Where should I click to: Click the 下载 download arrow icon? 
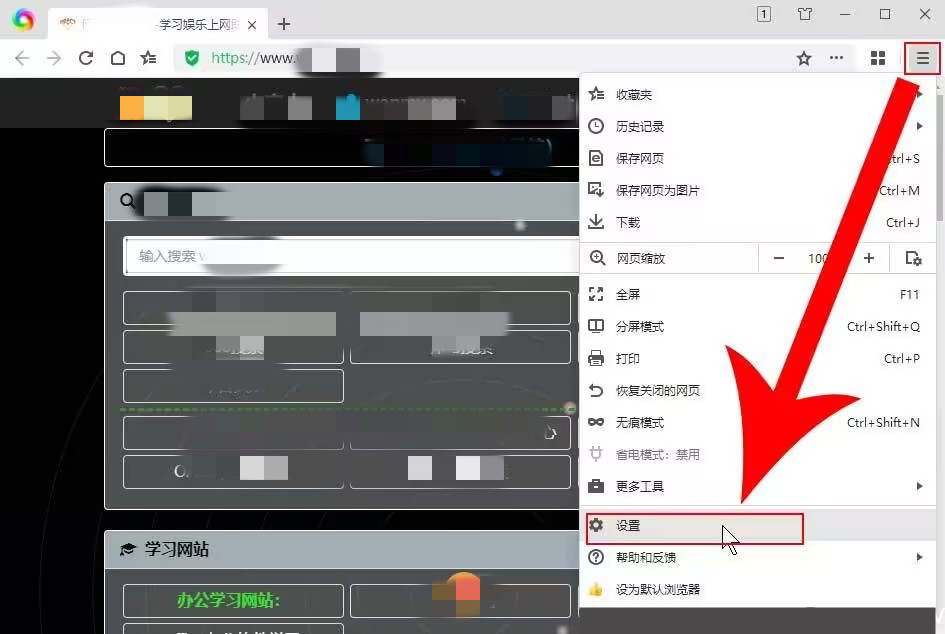point(596,222)
